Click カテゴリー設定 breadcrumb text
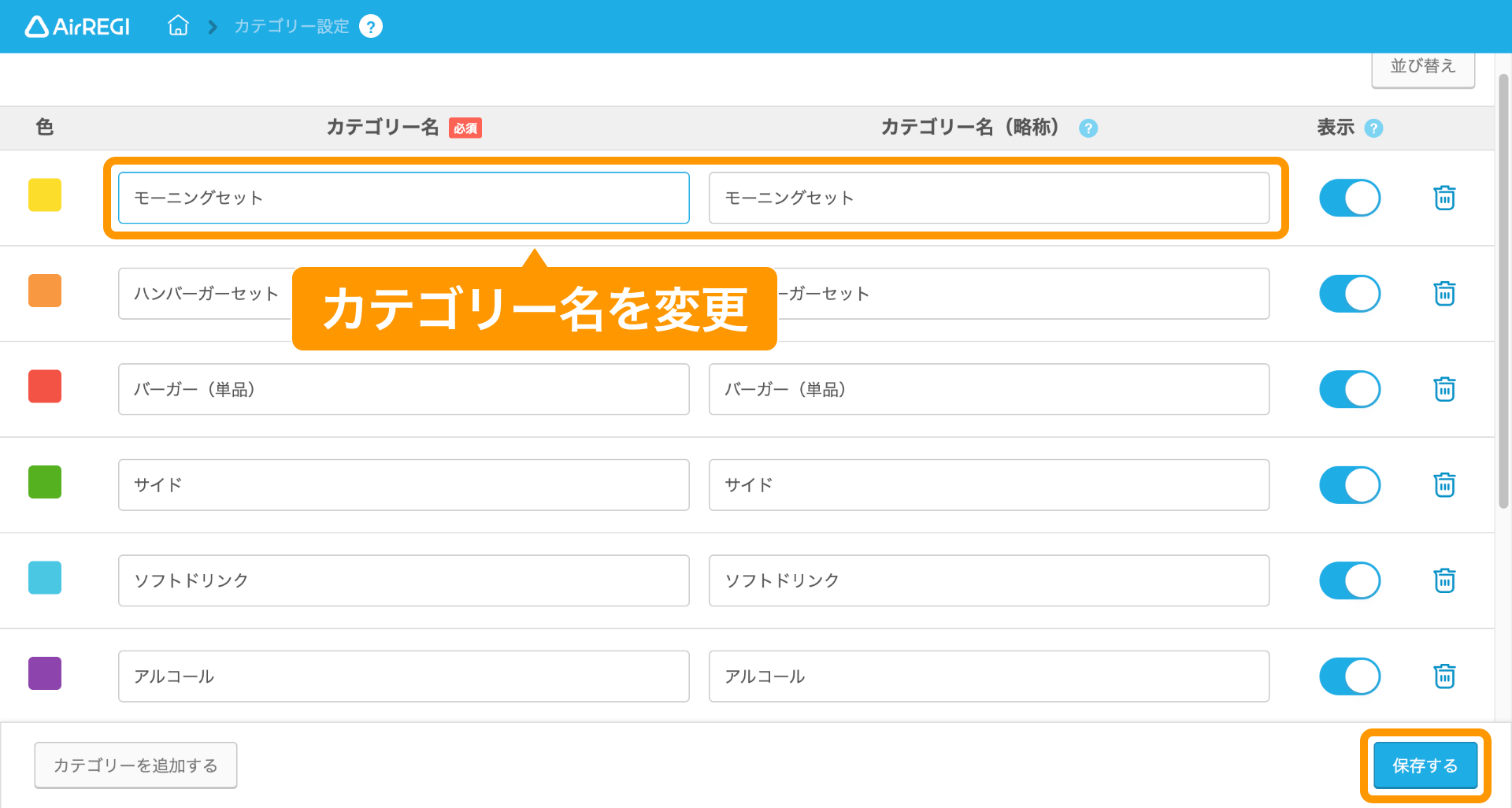Viewport: 1512px width, 808px height. pyautogui.click(x=291, y=27)
